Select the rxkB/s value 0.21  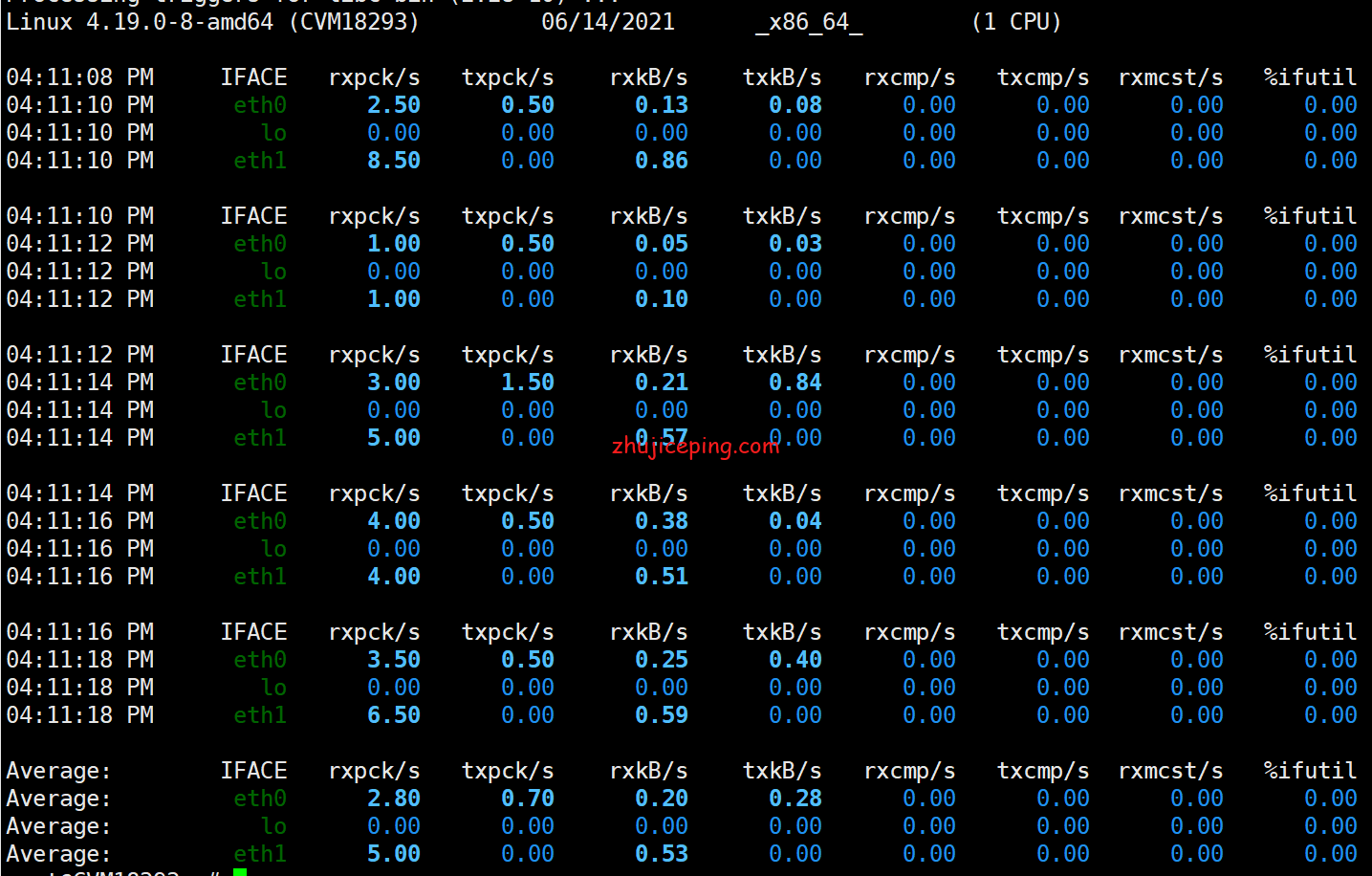[662, 383]
